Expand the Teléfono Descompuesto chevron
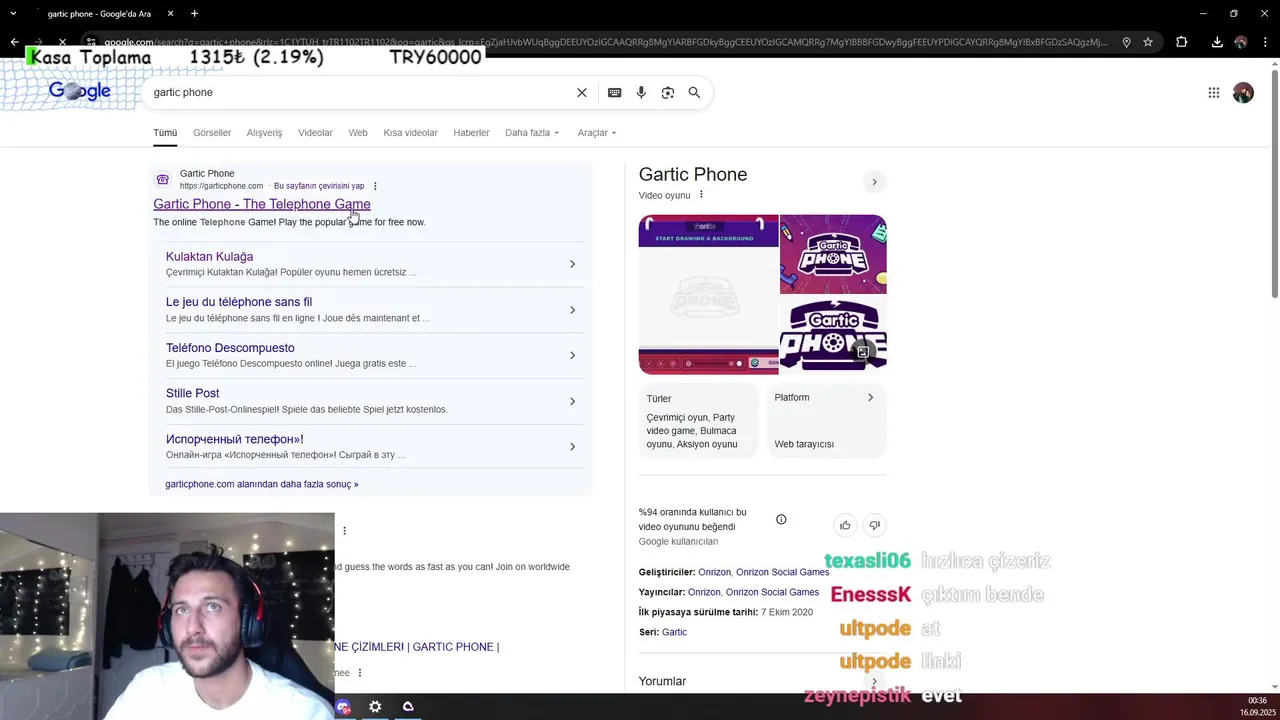 tap(572, 355)
